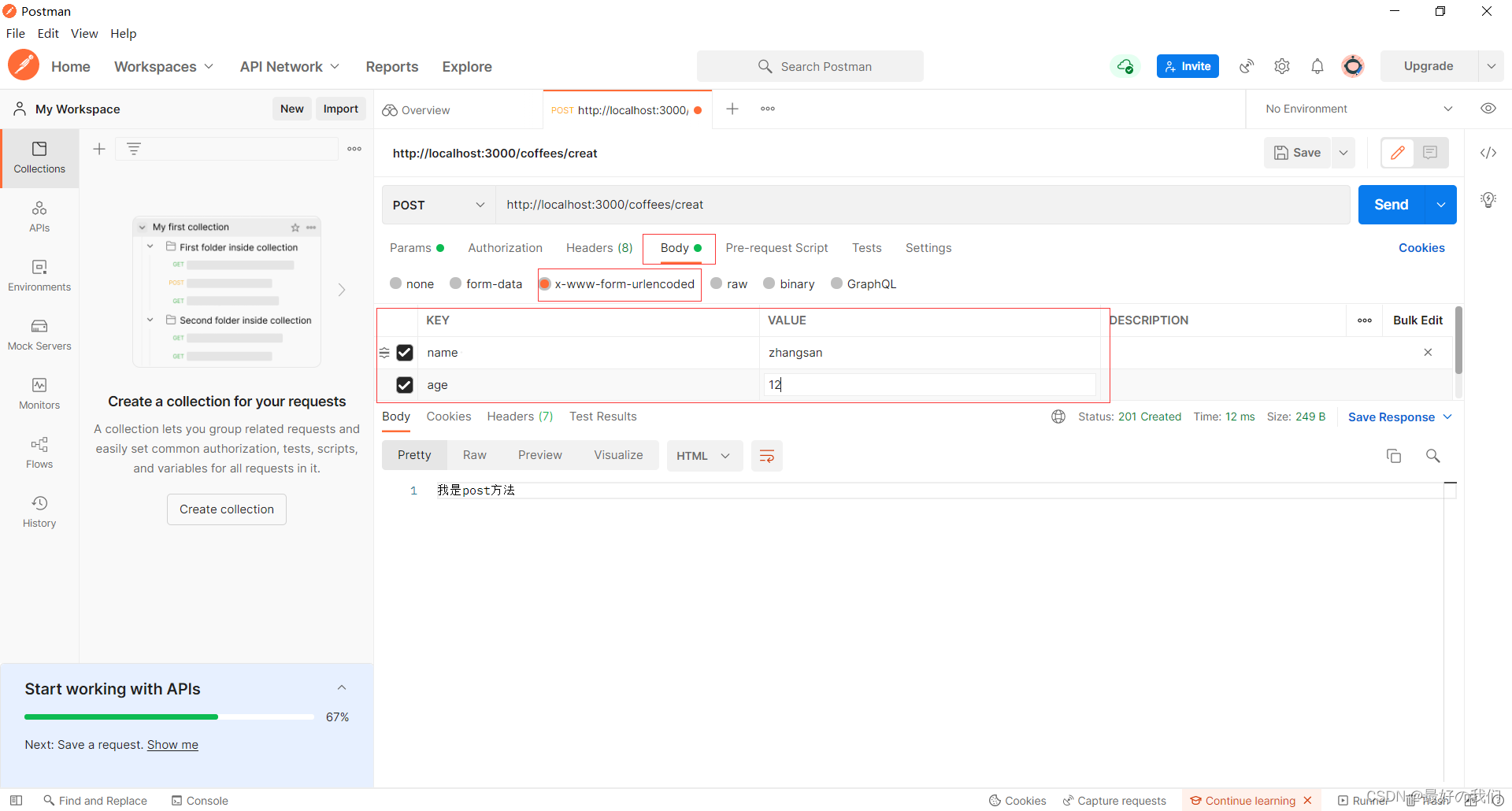1512x811 pixels.
Task: Switch to the Test Results response tab
Action: pyautogui.click(x=603, y=417)
